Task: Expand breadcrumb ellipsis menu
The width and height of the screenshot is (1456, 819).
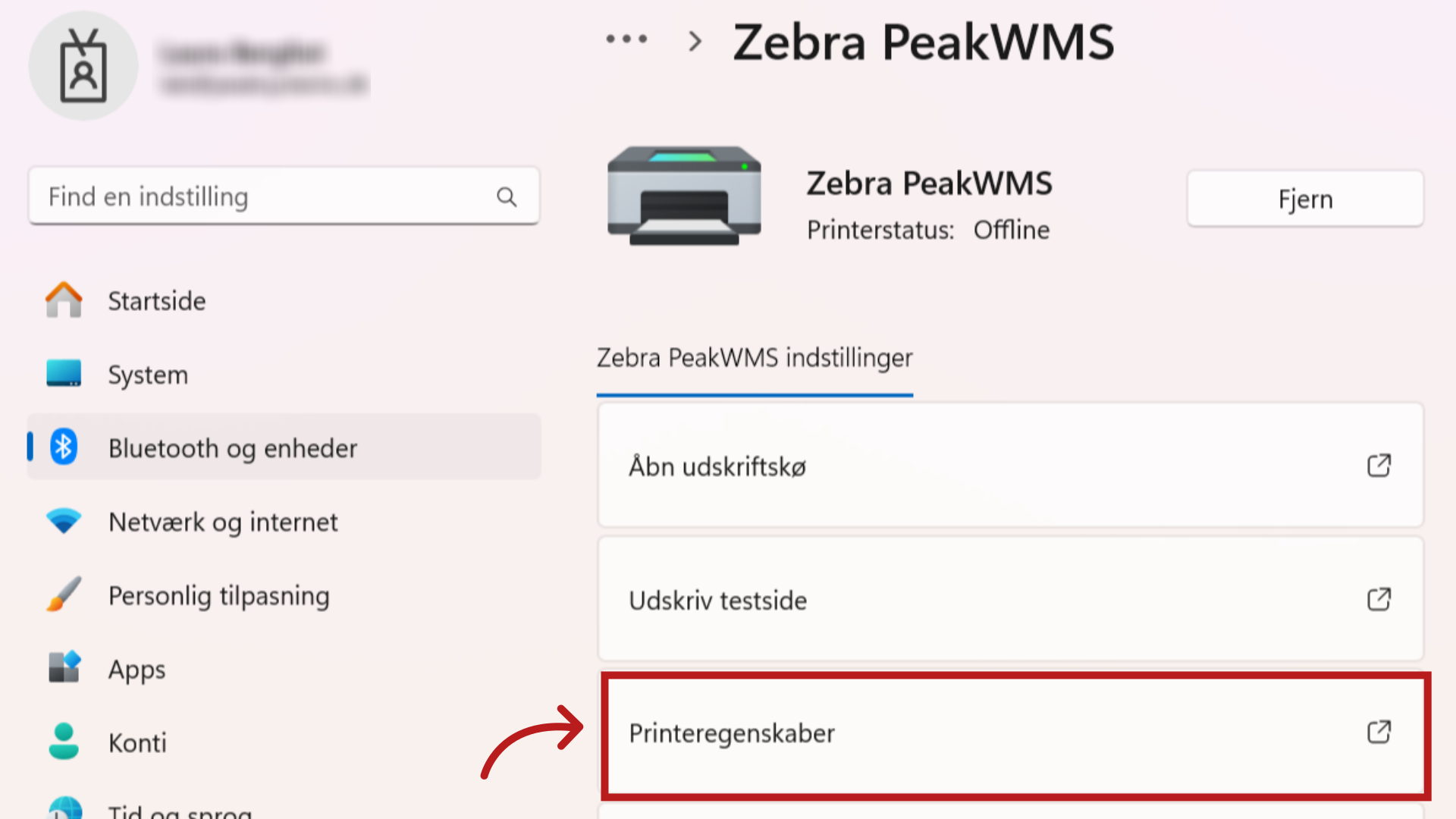Action: click(x=626, y=39)
